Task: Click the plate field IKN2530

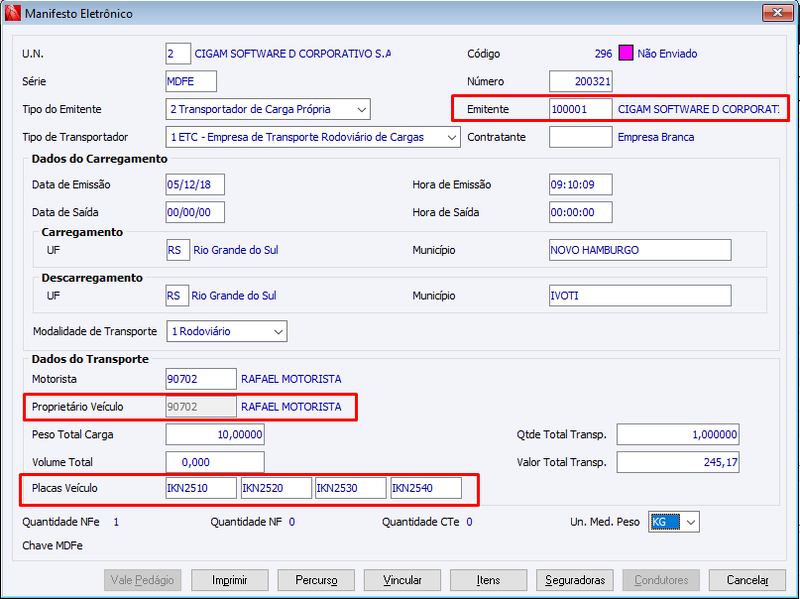Action: click(x=351, y=488)
